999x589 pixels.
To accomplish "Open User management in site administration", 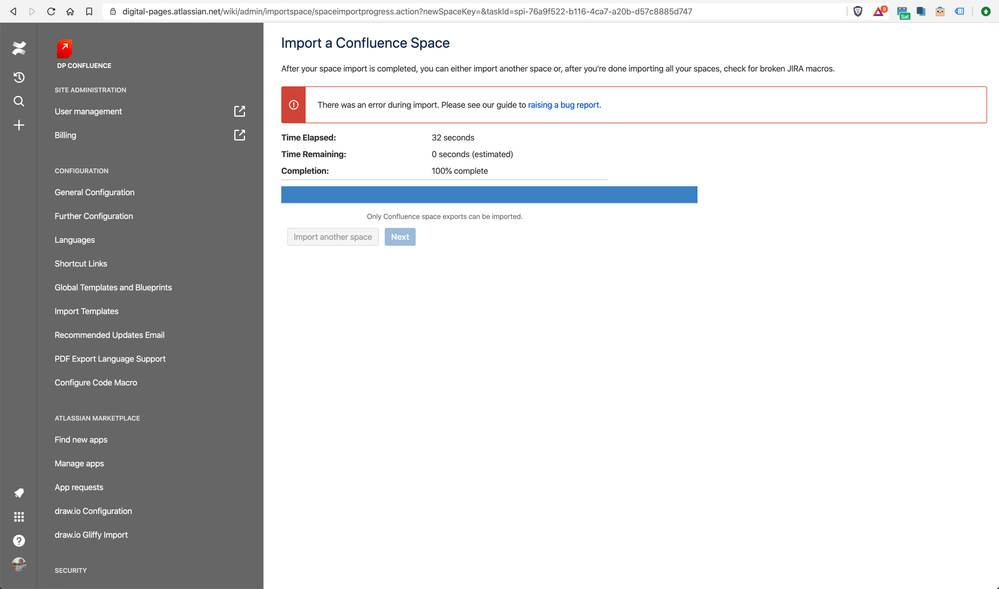I will point(88,112).
